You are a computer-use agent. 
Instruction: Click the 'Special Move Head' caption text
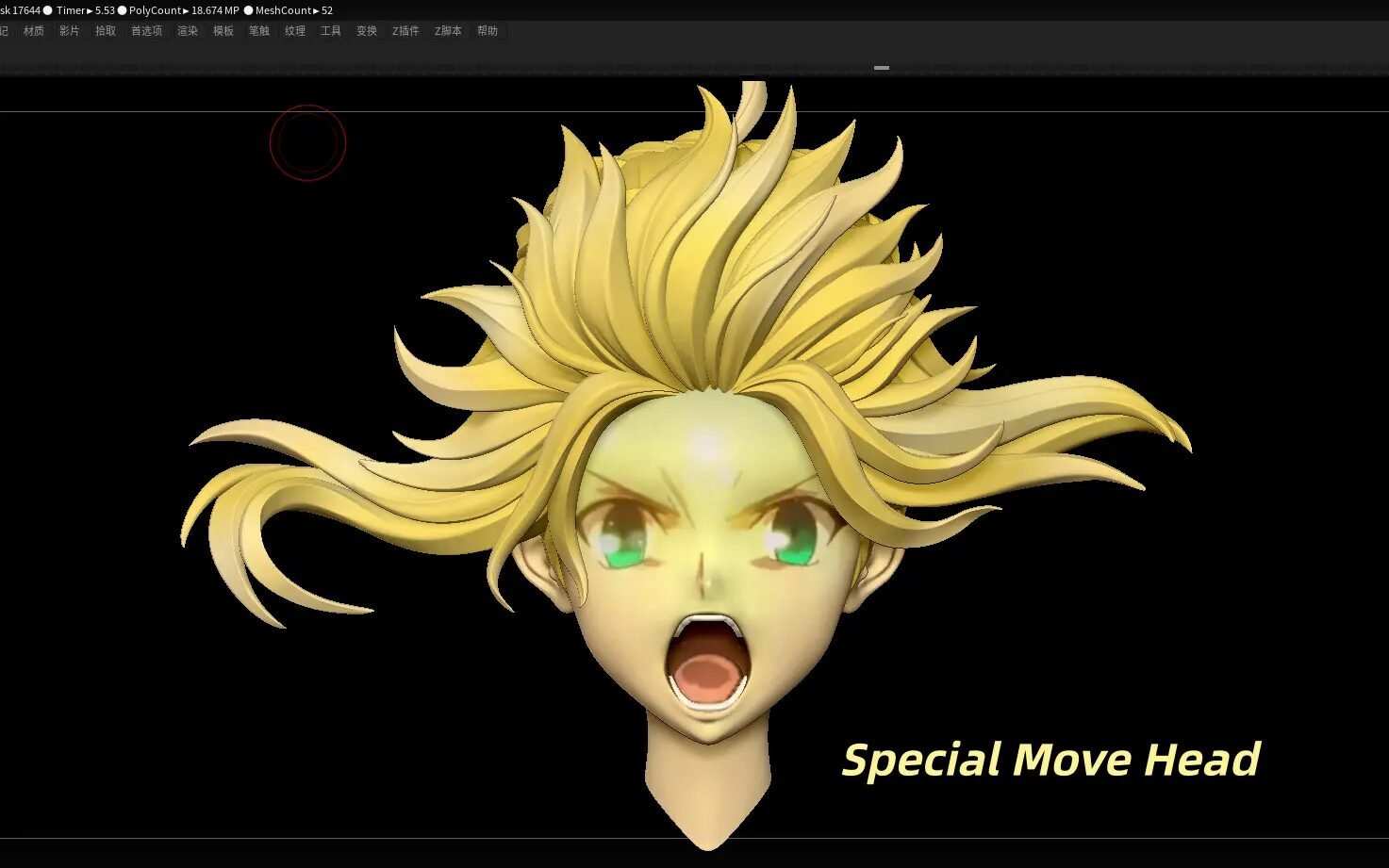click(1050, 760)
